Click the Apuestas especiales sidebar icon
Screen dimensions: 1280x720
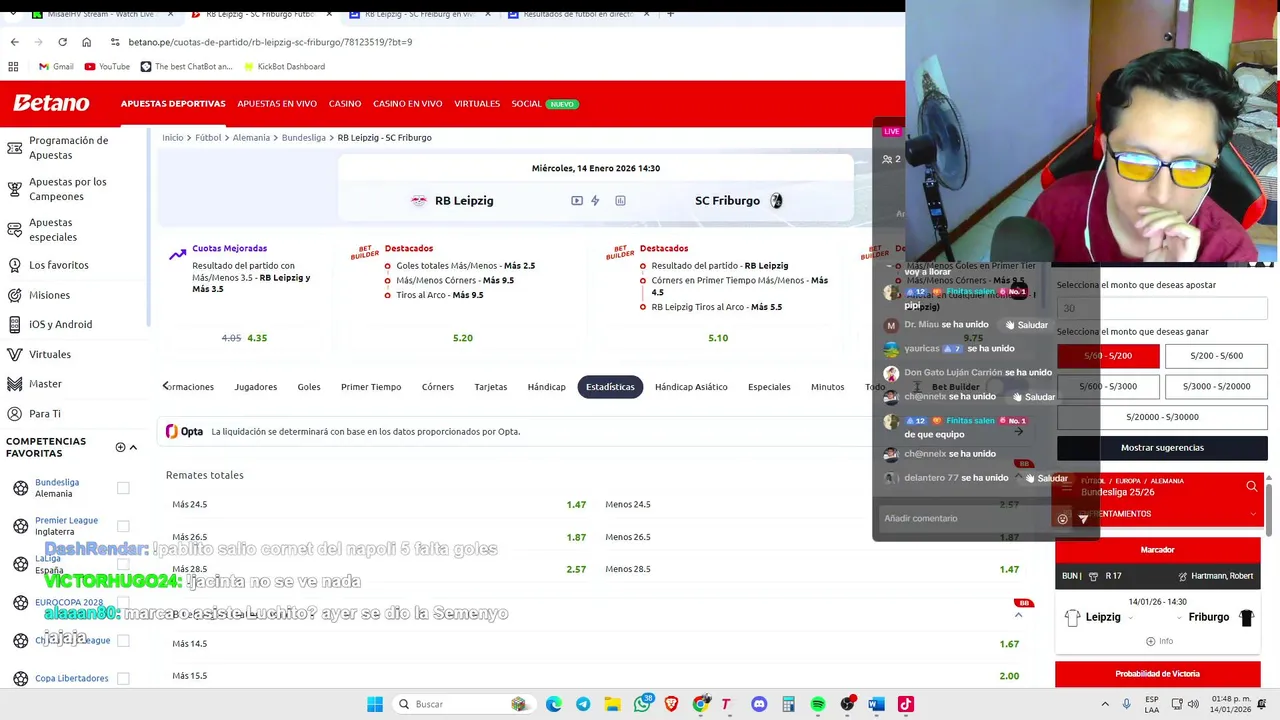pyautogui.click(x=14, y=230)
